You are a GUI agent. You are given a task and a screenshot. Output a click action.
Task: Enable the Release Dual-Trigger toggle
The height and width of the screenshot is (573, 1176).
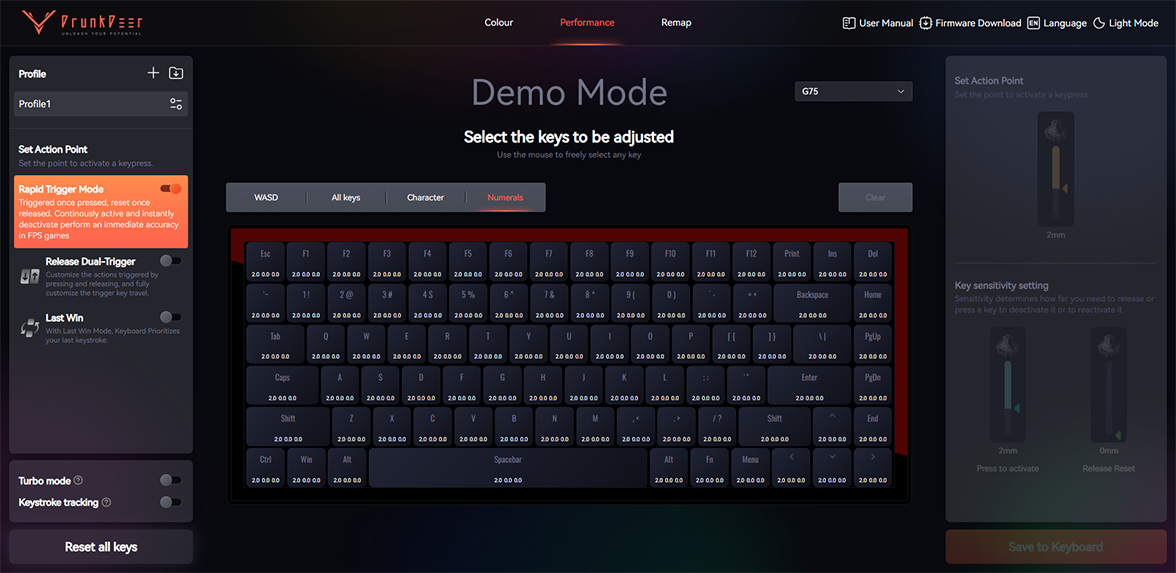(171, 261)
